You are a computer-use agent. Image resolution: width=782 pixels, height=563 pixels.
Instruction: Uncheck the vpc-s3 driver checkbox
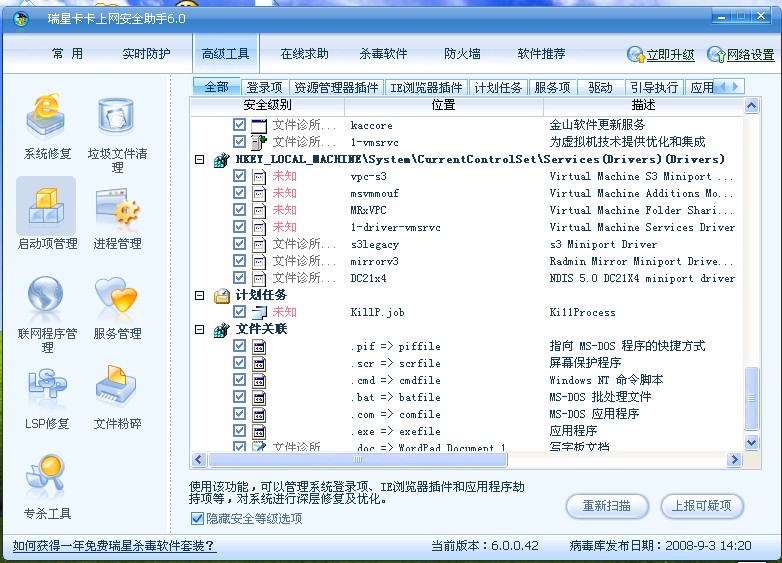pyautogui.click(x=239, y=176)
